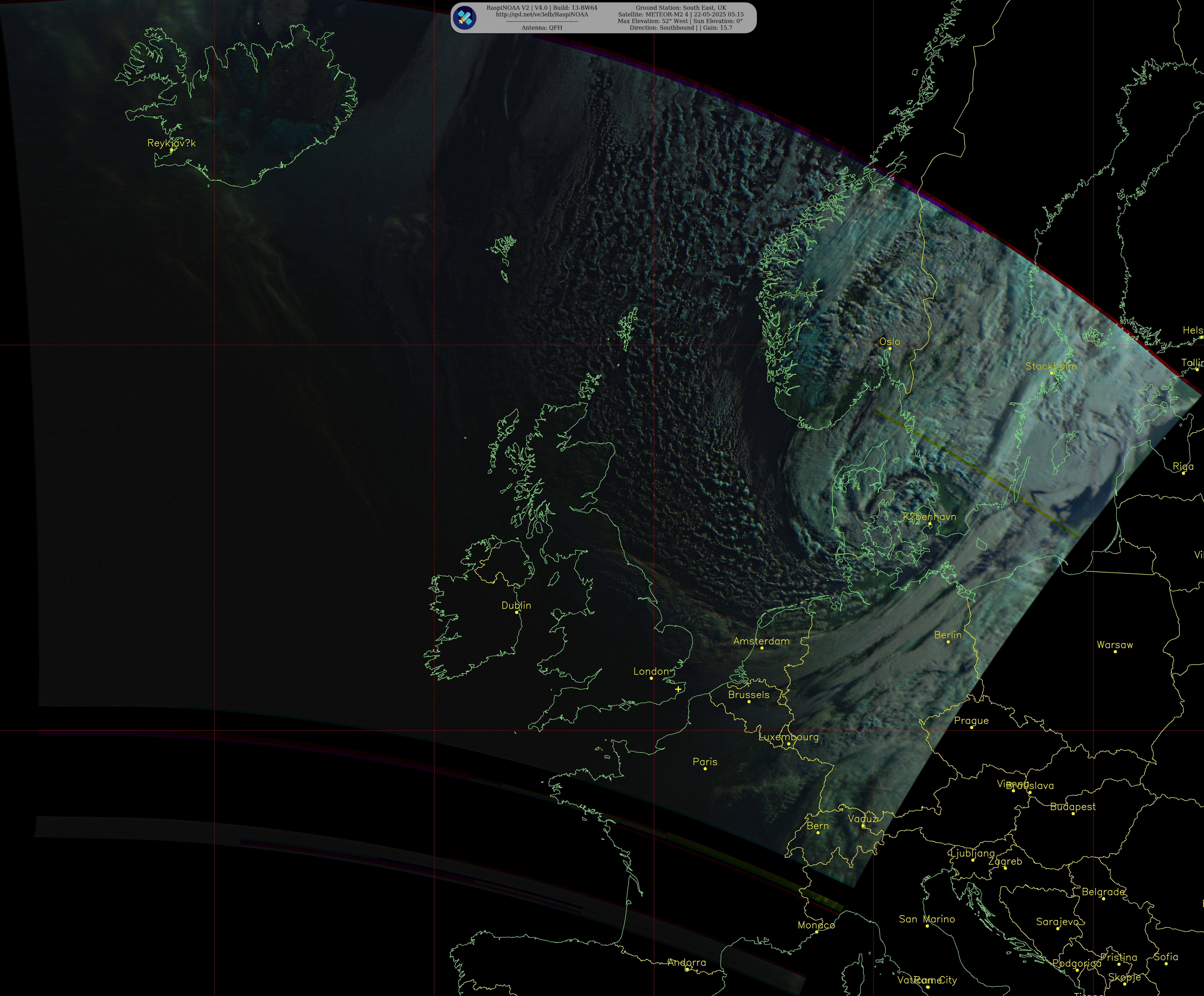
Task: Click the Ljubljana city label
Action: [972, 853]
